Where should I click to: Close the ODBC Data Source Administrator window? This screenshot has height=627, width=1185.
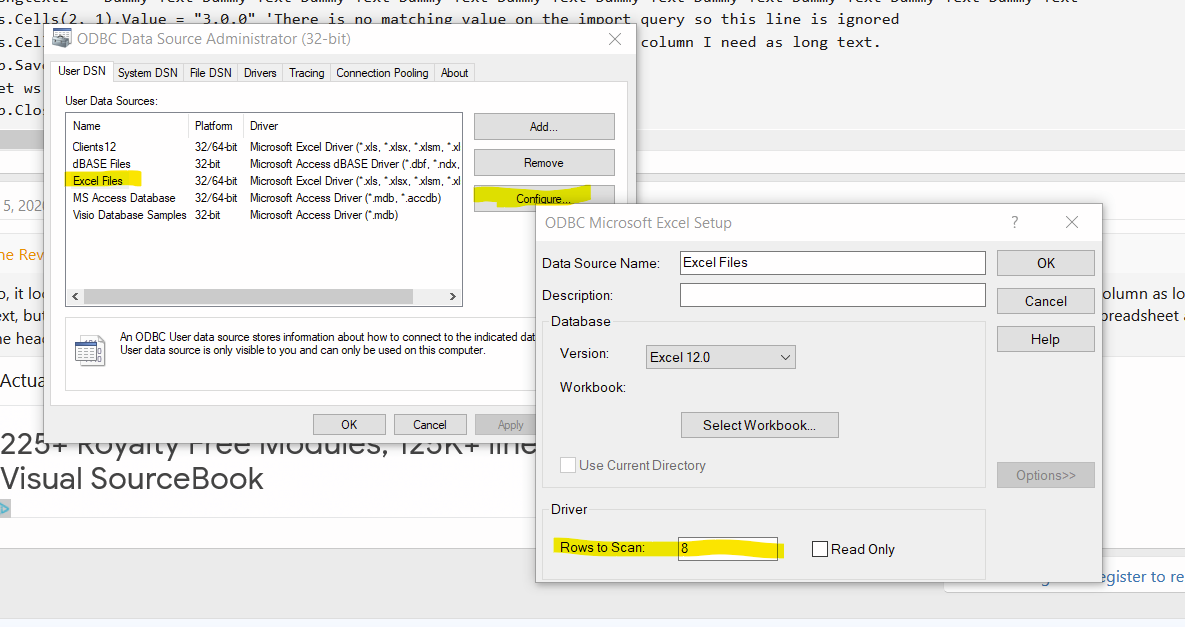615,39
